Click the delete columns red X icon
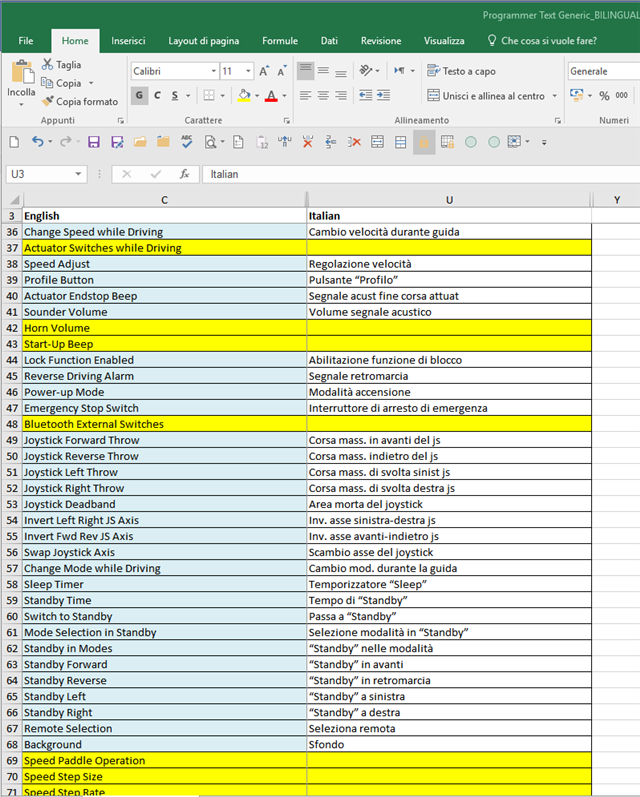This screenshot has width=640, height=797. point(308,142)
